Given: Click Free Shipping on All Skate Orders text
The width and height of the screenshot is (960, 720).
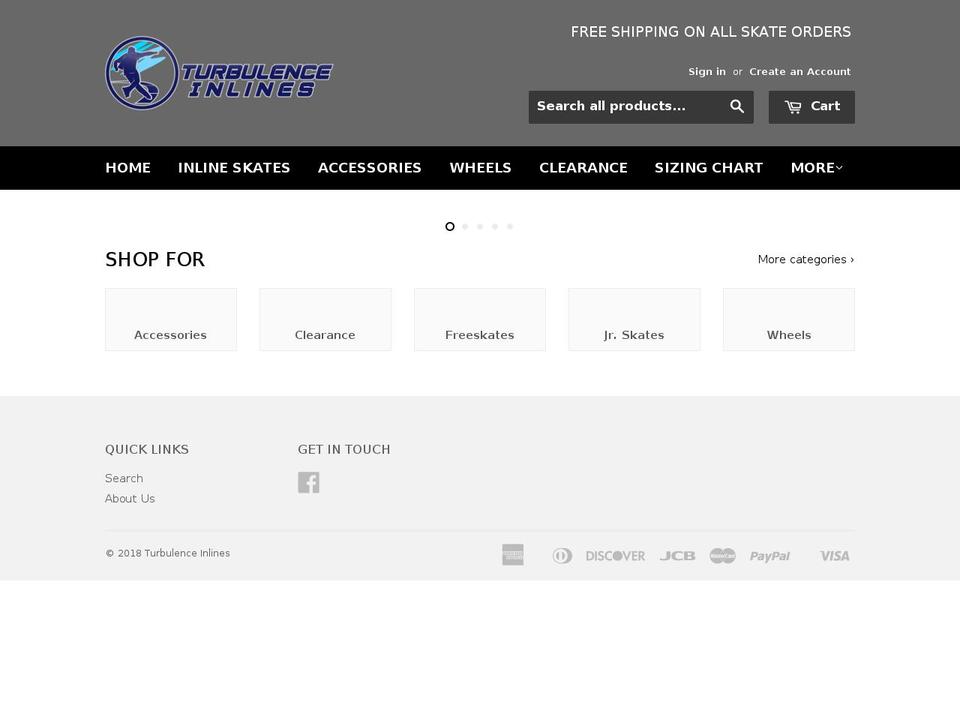Looking at the screenshot, I should point(711,32).
